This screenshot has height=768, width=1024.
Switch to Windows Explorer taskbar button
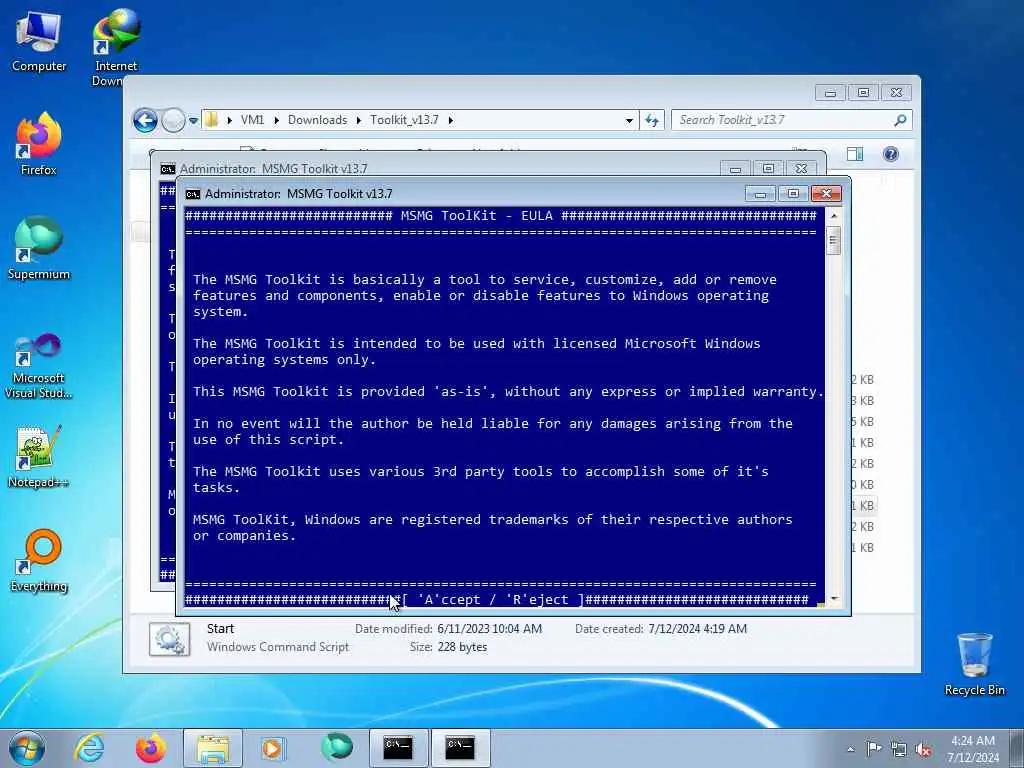click(x=213, y=748)
